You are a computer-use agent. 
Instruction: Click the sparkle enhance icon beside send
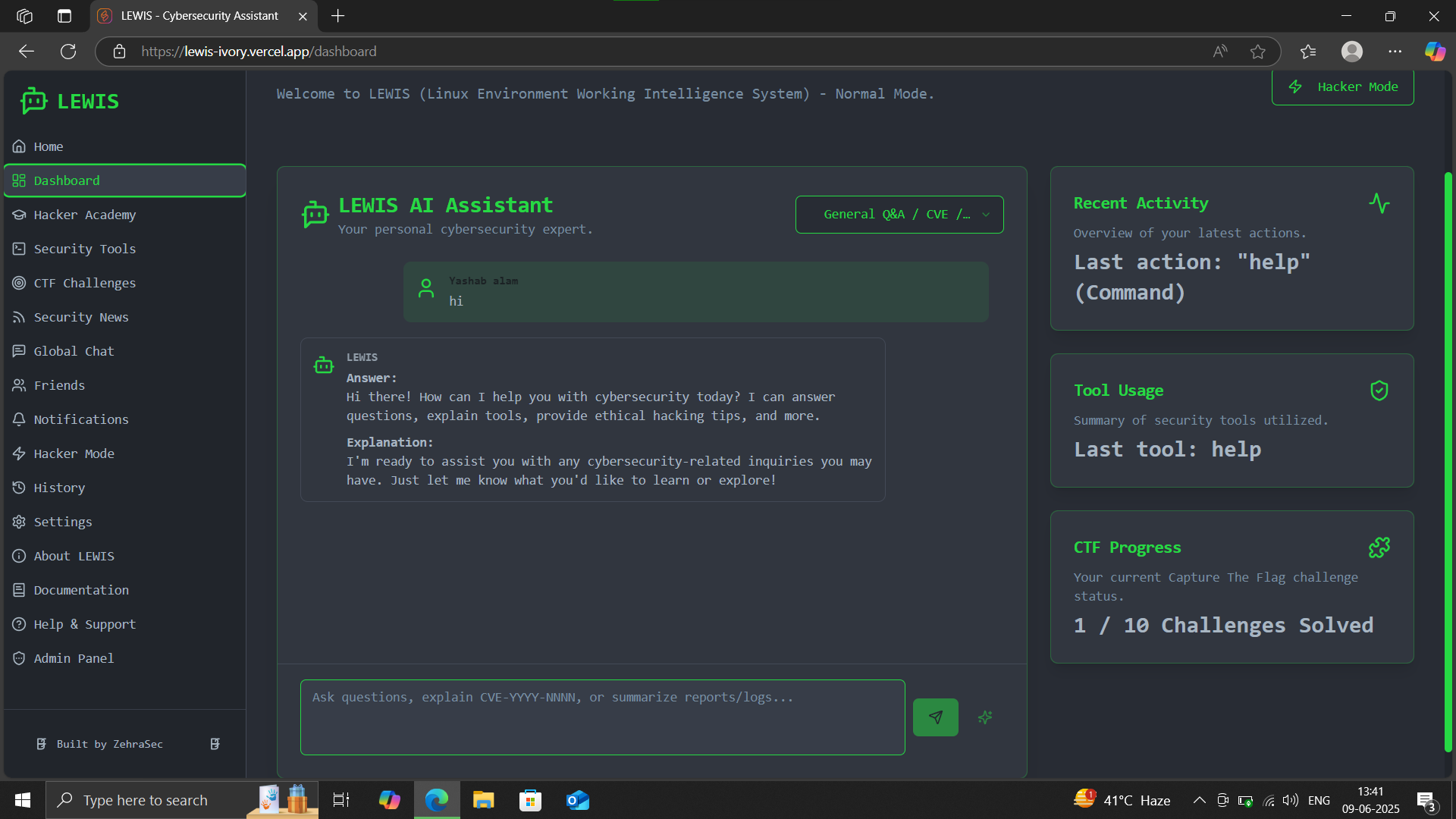985,717
